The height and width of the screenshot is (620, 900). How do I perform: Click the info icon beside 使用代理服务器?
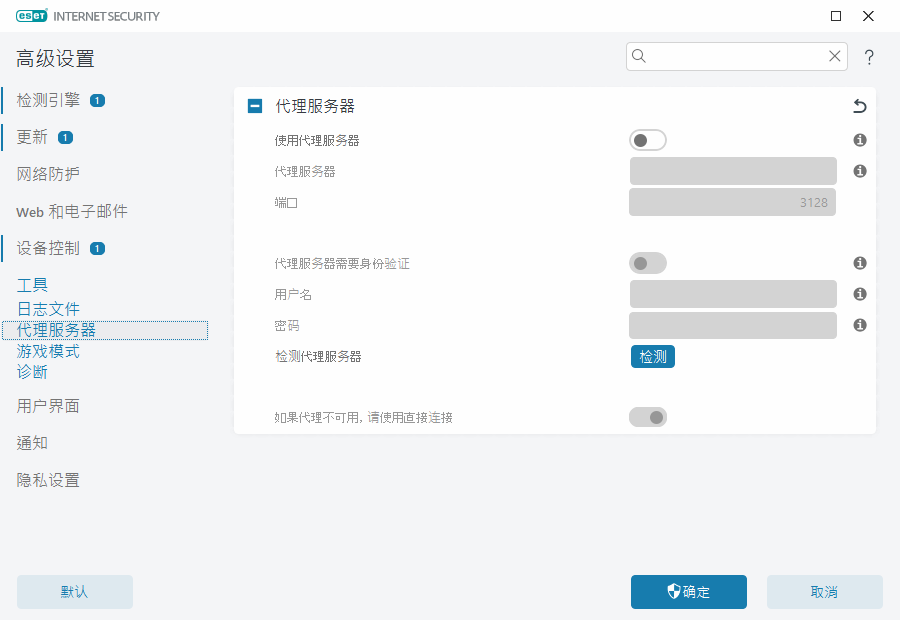tap(859, 140)
